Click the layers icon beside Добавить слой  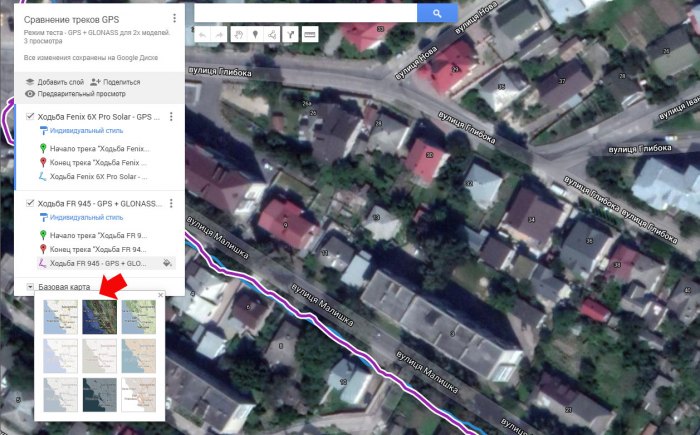click(30, 82)
